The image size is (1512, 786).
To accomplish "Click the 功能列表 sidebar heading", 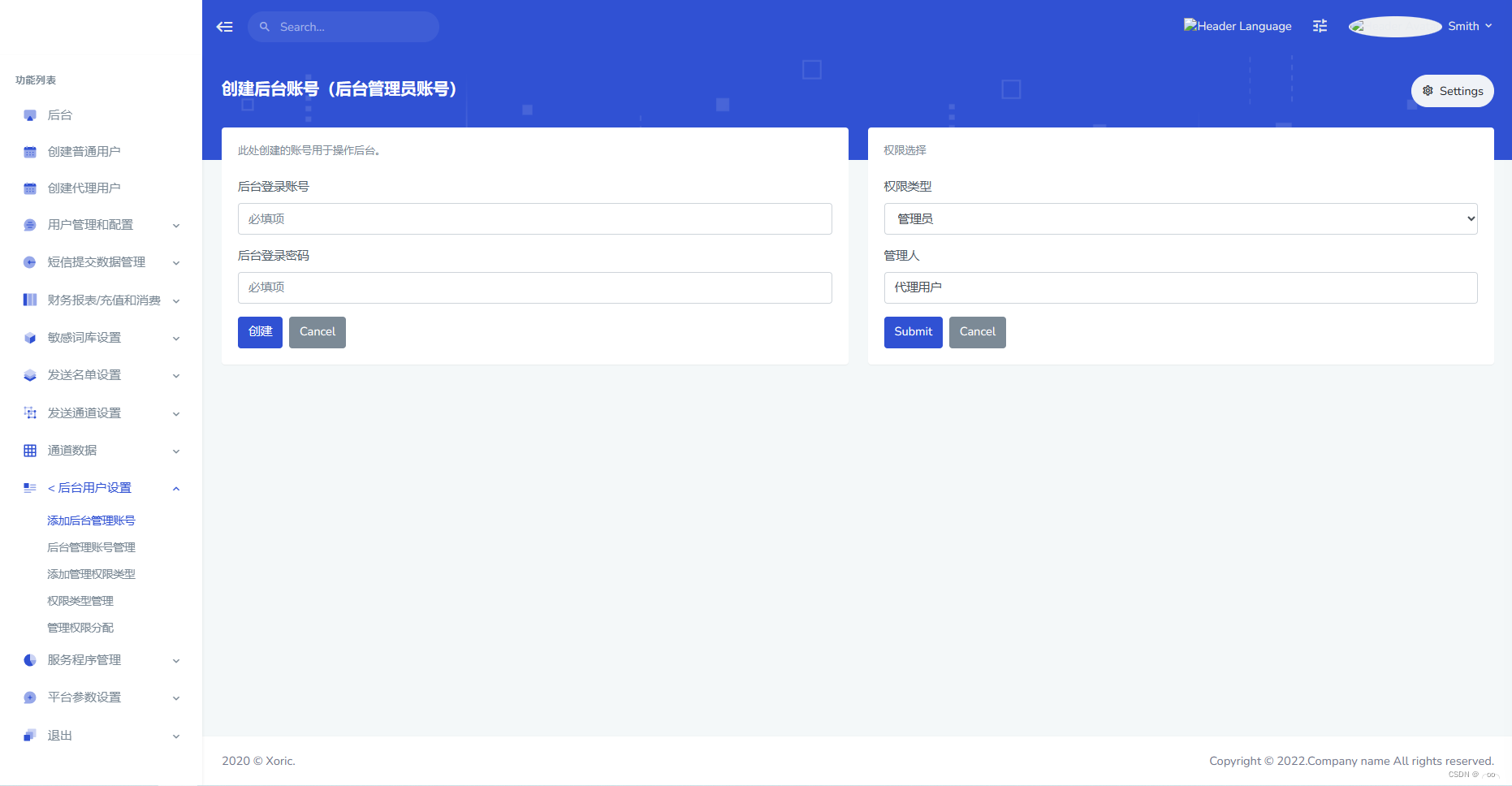I will (36, 80).
